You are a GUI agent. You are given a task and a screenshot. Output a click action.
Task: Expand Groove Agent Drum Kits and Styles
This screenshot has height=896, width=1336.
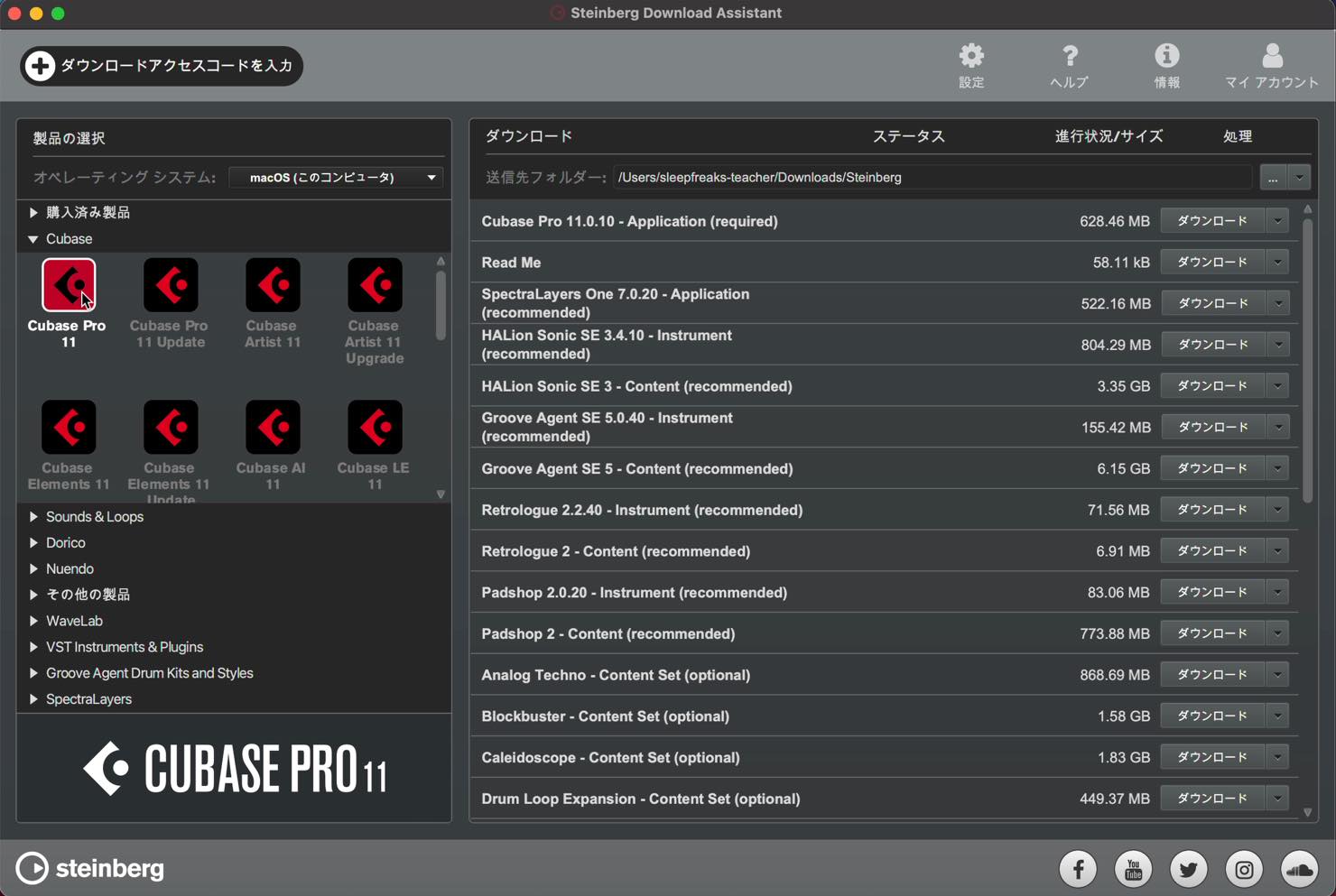click(33, 673)
